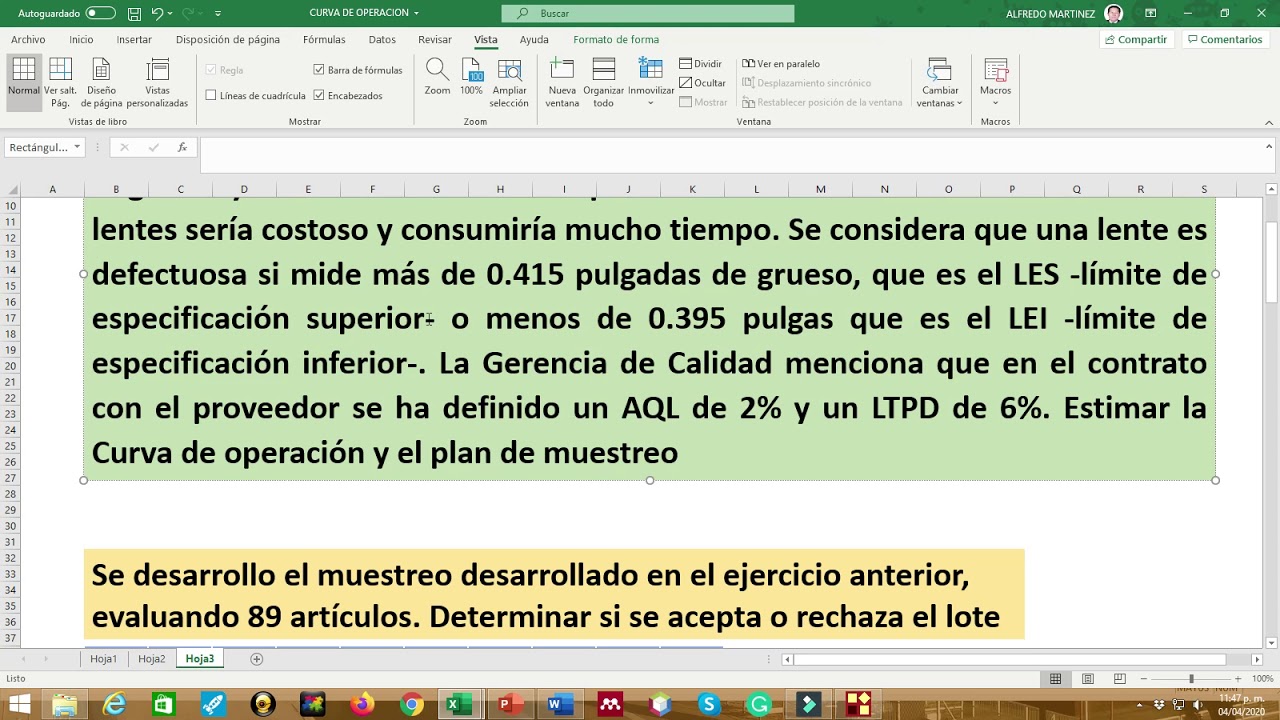
Task: Open the page break preview view
Action: click(x=60, y=82)
